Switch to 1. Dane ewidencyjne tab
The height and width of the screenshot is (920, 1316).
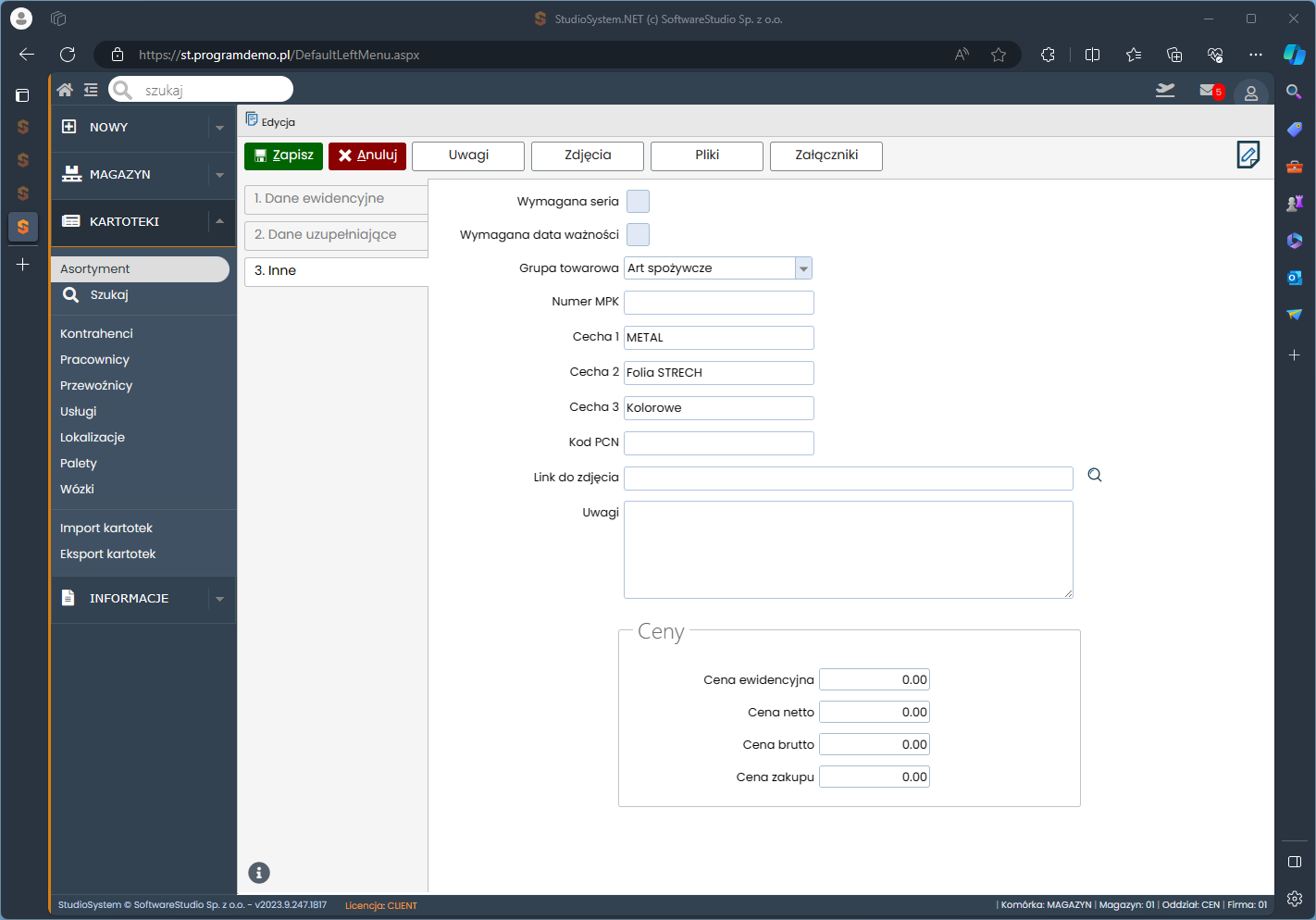[336, 199]
